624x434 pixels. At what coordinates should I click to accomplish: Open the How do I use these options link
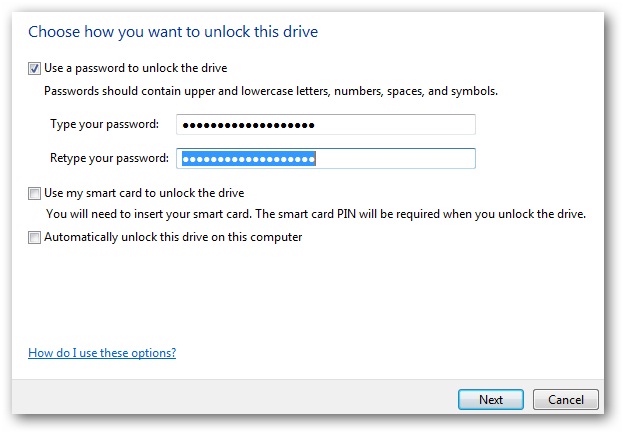tap(102, 353)
